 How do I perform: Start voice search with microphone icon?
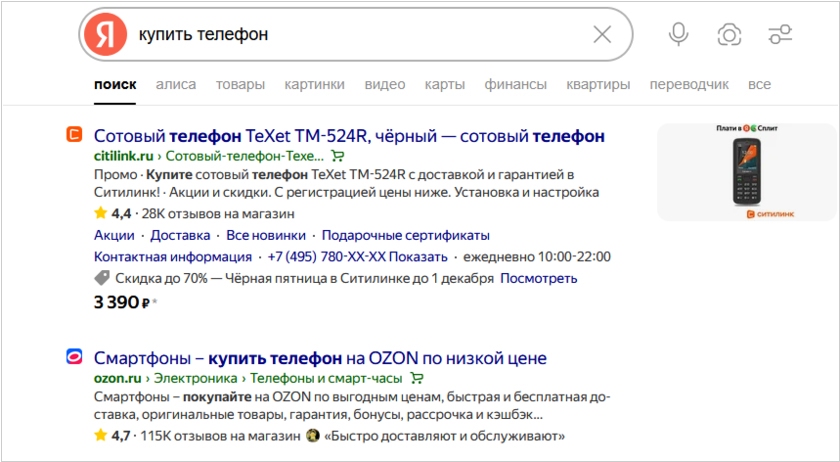[x=679, y=35]
